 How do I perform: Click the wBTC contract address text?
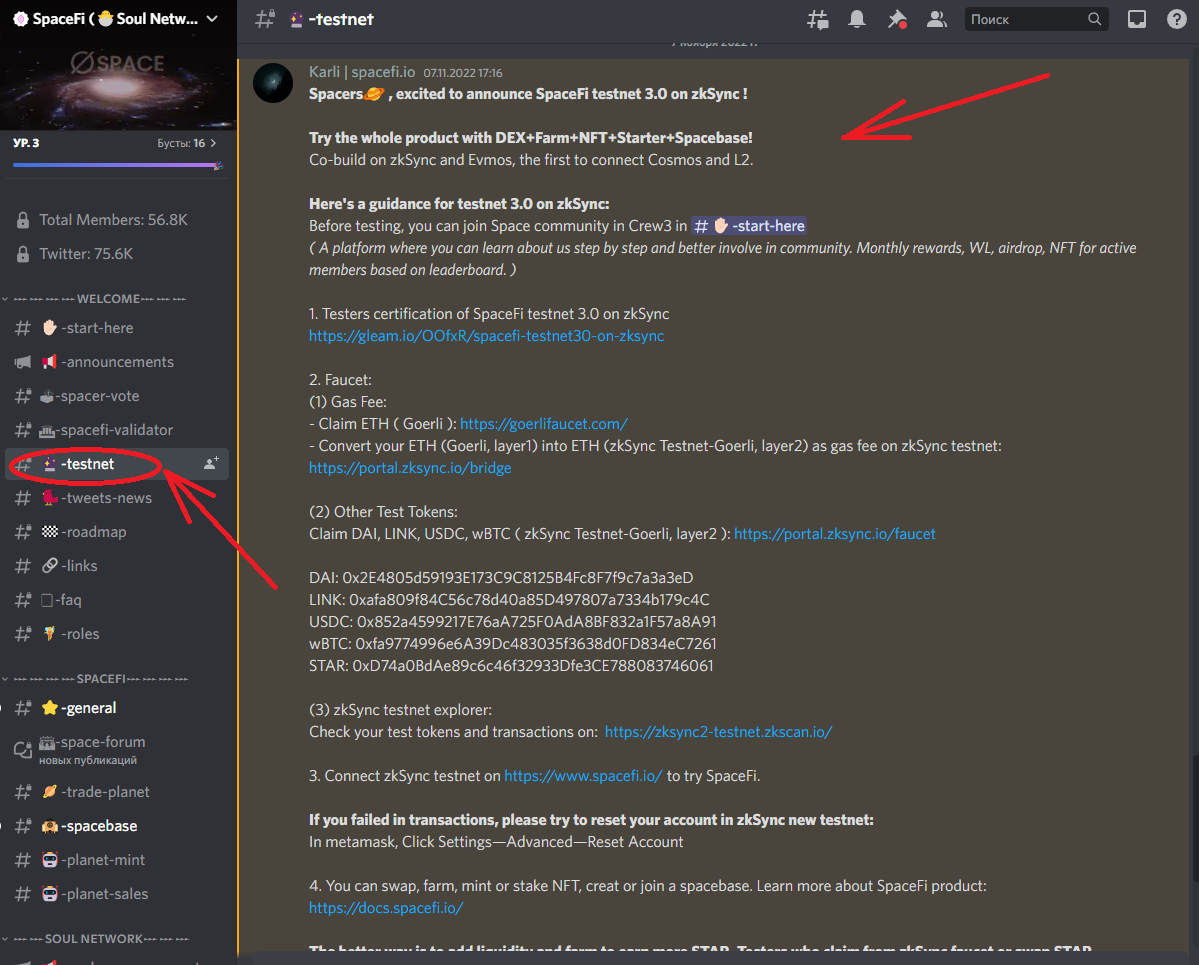tap(535, 644)
